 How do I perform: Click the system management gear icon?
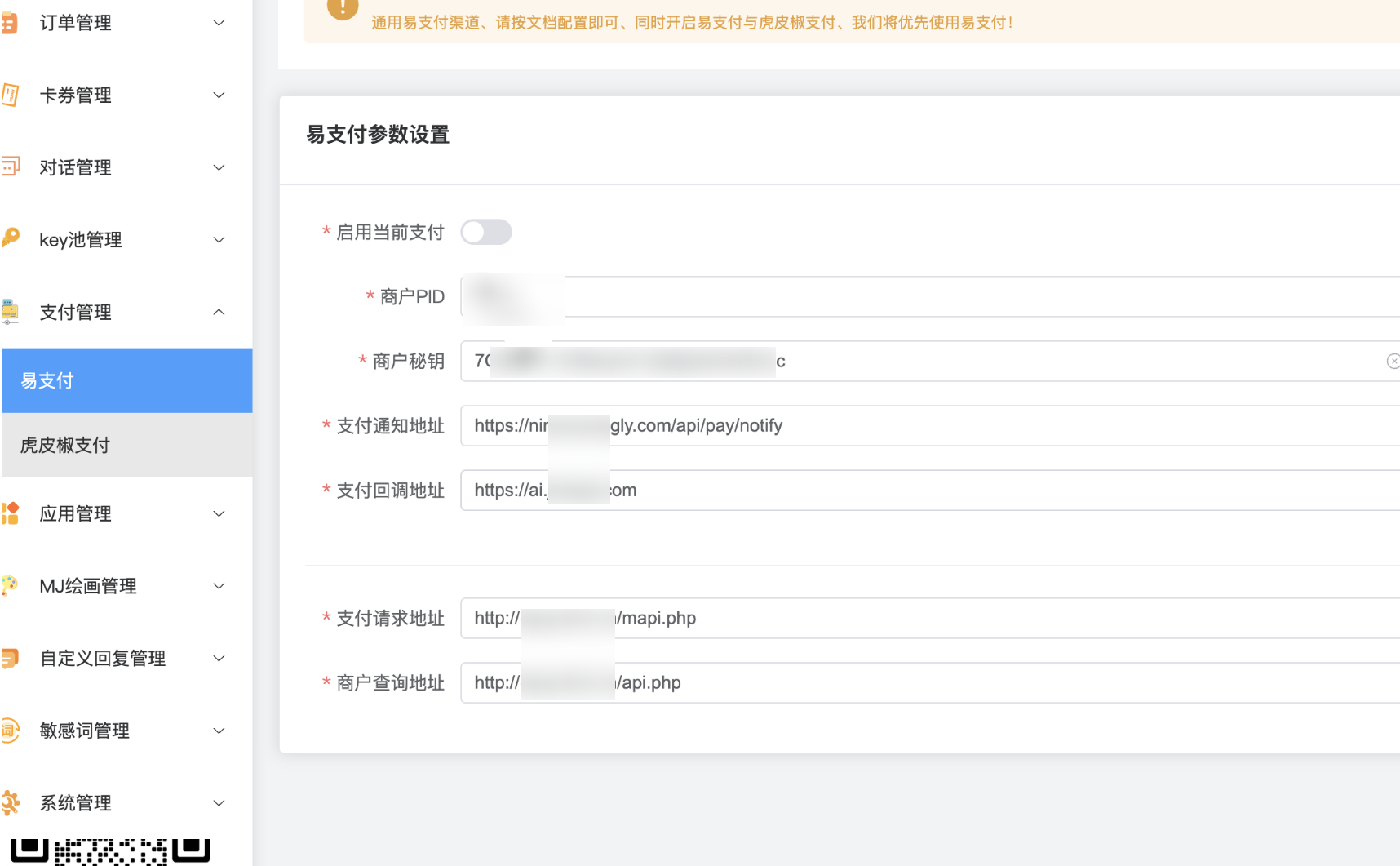11,802
